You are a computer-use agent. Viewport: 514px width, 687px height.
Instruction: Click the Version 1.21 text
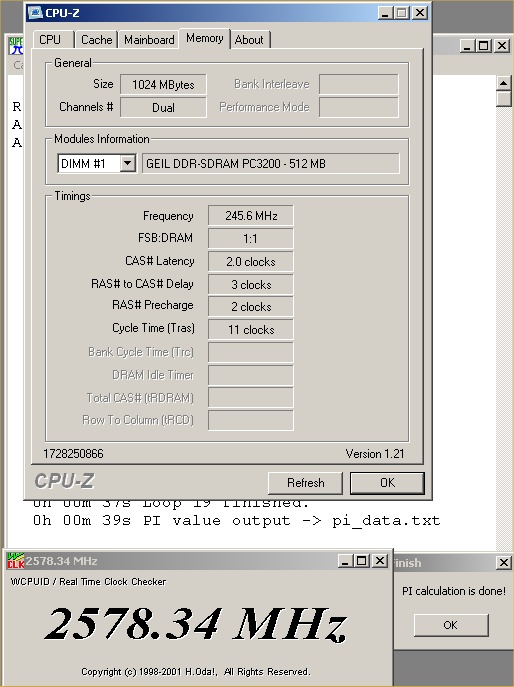(x=375, y=453)
